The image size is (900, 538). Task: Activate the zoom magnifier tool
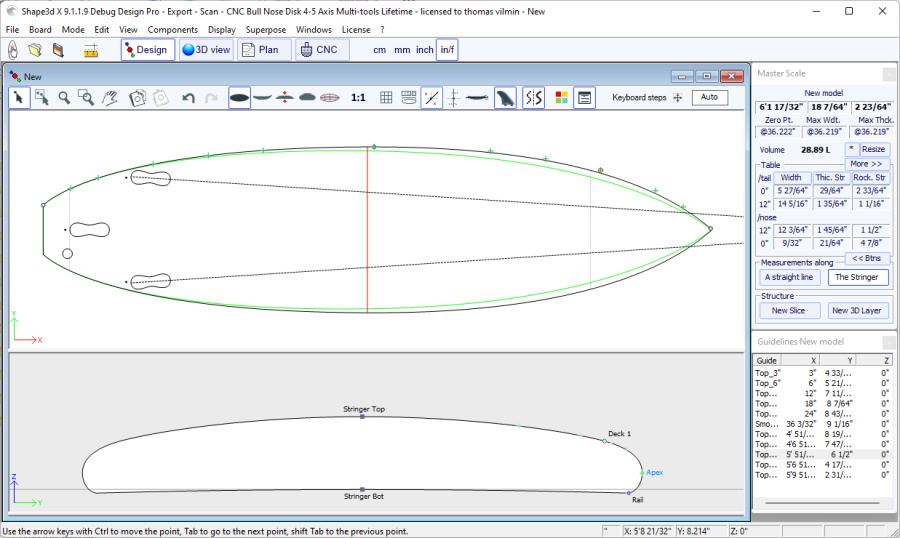pos(64,97)
